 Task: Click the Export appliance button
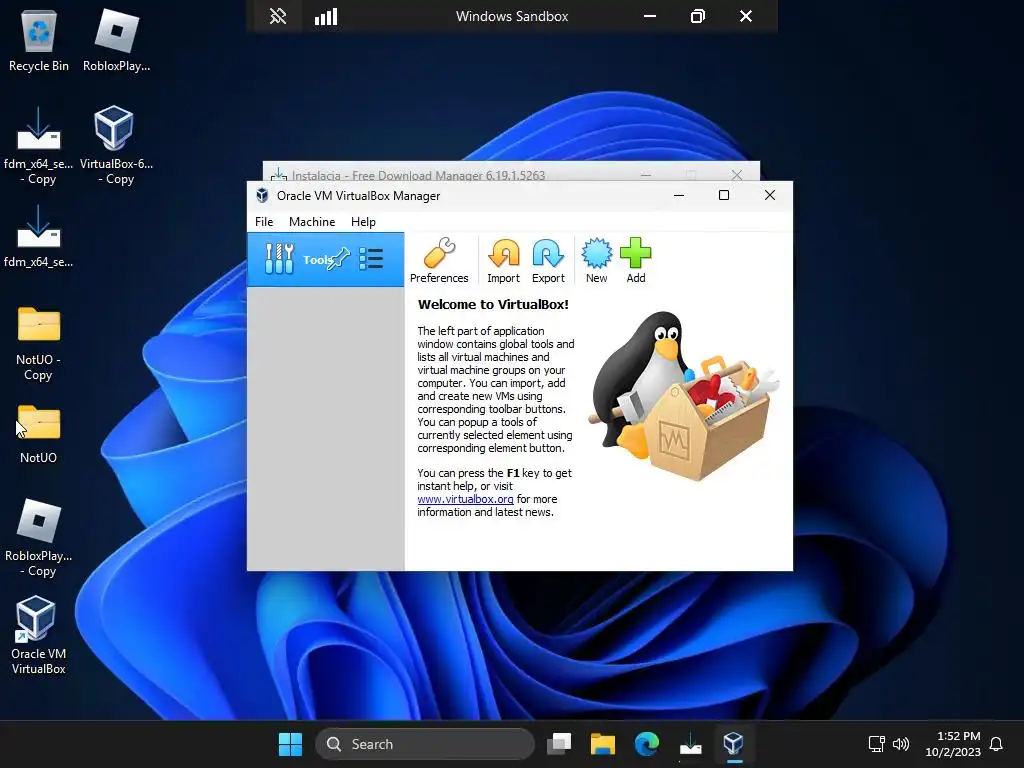click(548, 261)
